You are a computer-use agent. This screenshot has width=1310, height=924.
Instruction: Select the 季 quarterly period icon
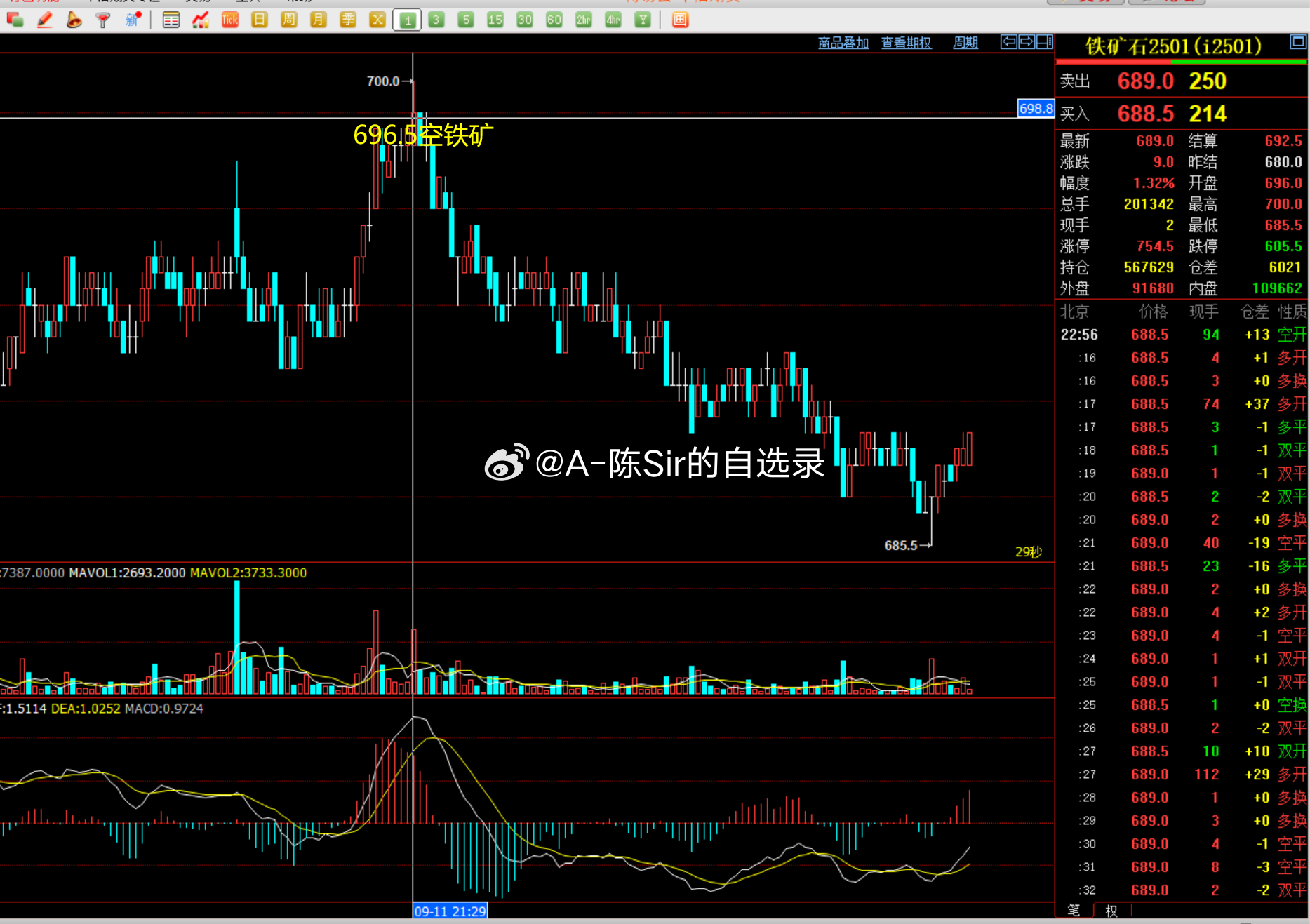click(348, 20)
